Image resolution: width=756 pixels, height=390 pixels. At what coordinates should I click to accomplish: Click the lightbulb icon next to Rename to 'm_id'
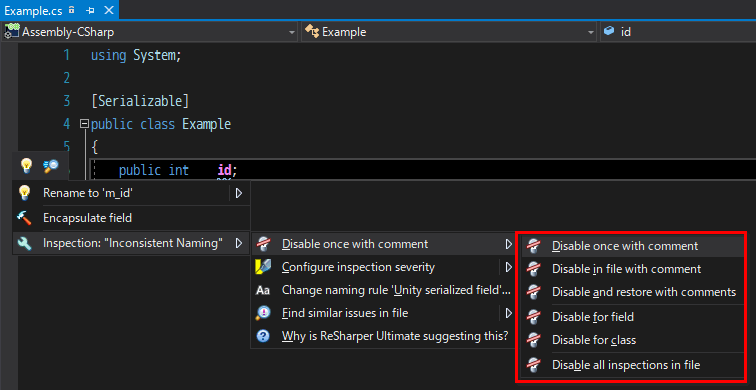coord(24,193)
